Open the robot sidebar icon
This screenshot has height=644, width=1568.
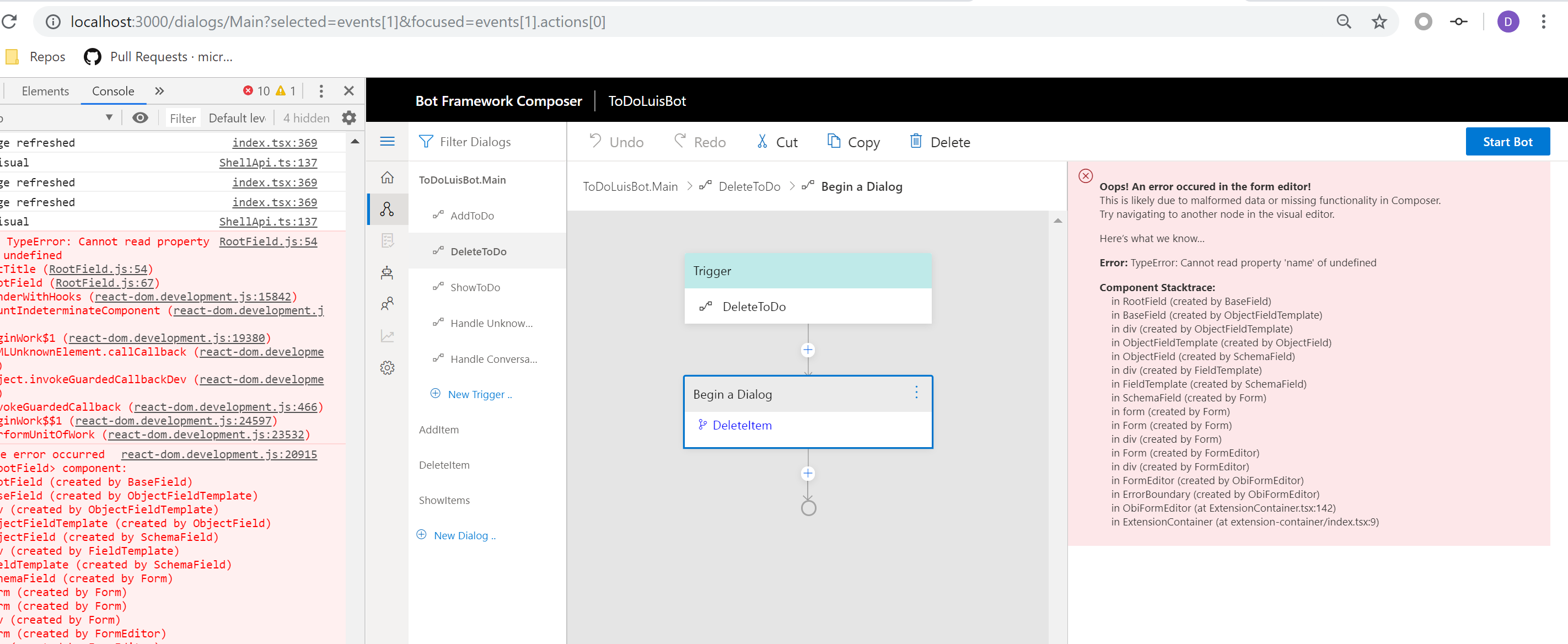point(387,272)
